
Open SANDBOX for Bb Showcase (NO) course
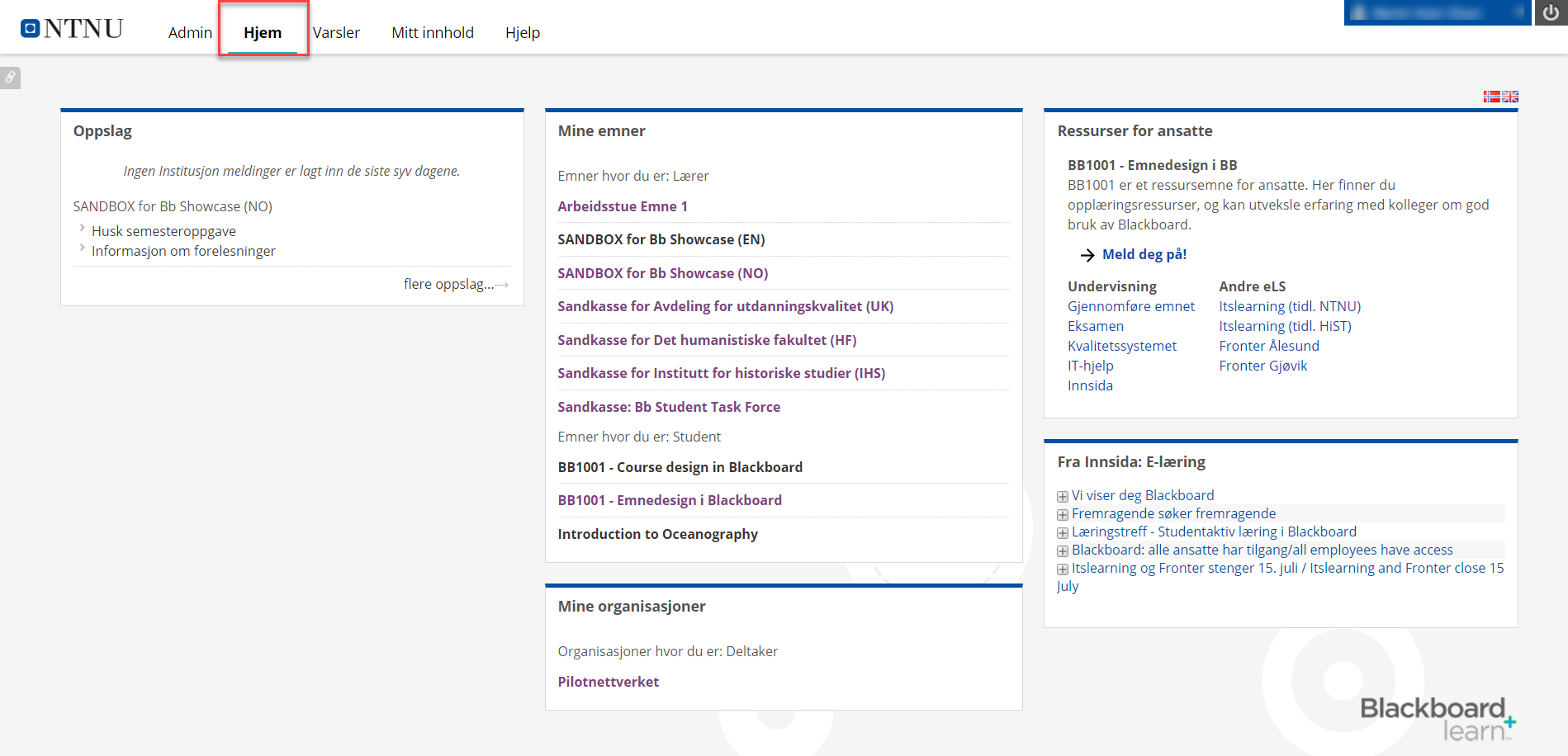(663, 273)
